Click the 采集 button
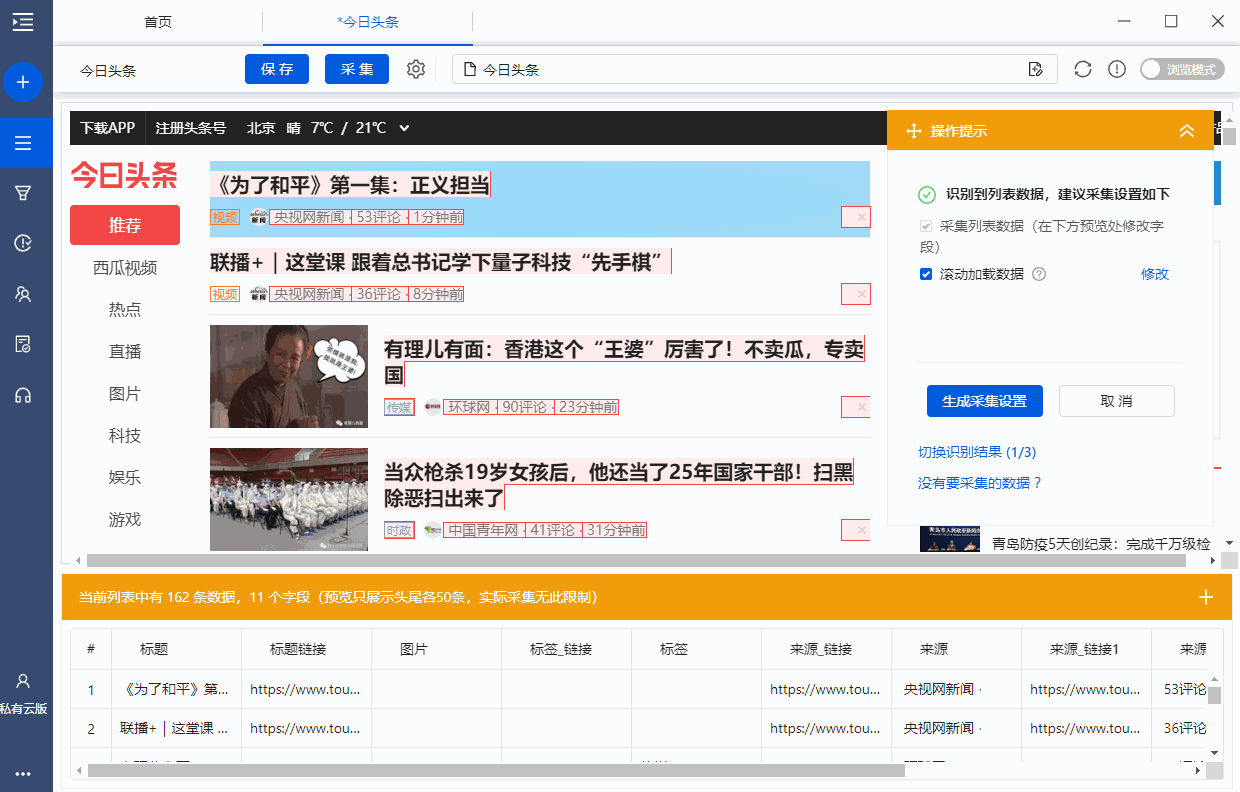Image resolution: width=1240 pixels, height=792 pixels. pos(357,69)
